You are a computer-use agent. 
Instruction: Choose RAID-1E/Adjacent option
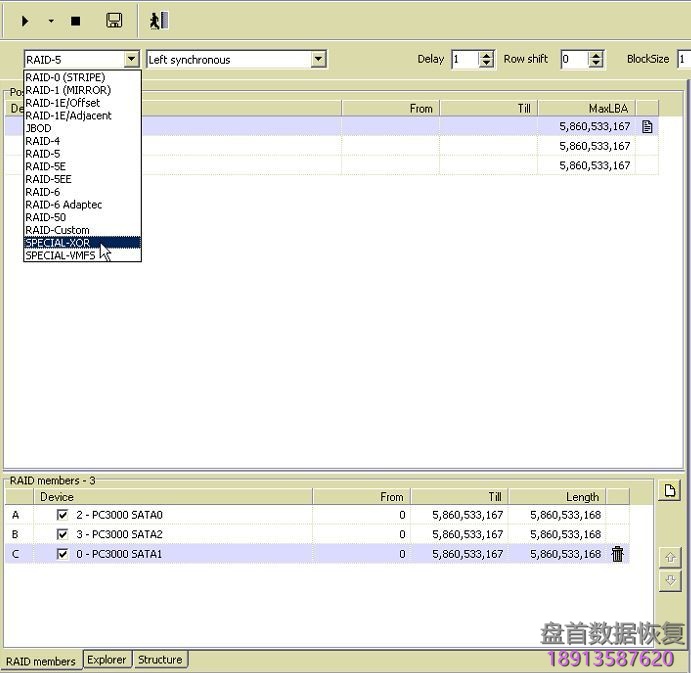[82, 115]
